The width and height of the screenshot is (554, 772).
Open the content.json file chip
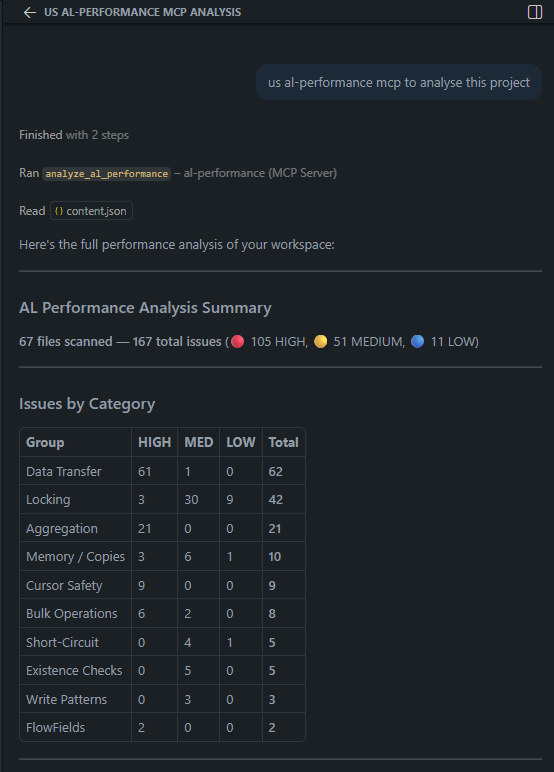(91, 211)
